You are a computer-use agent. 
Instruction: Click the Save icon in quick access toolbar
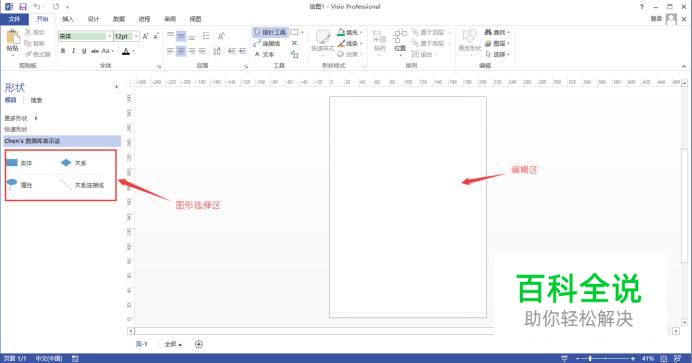[x=23, y=7]
